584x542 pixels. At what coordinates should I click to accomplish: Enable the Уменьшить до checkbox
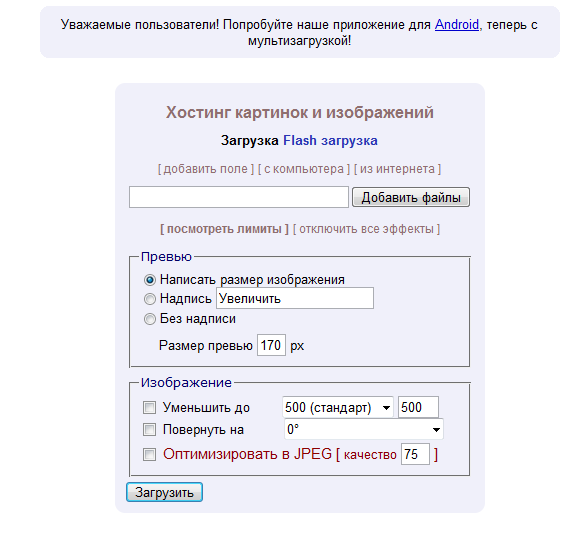(149, 408)
